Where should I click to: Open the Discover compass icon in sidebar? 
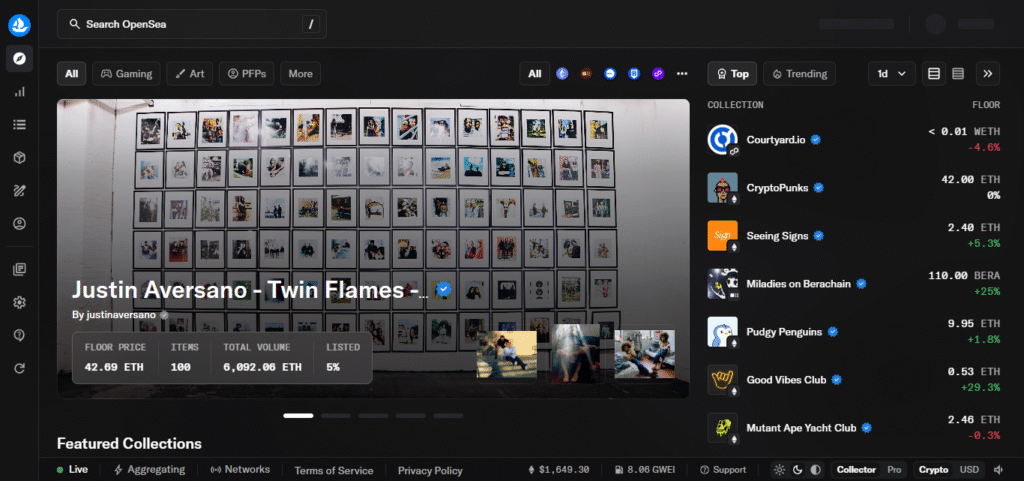click(x=20, y=59)
